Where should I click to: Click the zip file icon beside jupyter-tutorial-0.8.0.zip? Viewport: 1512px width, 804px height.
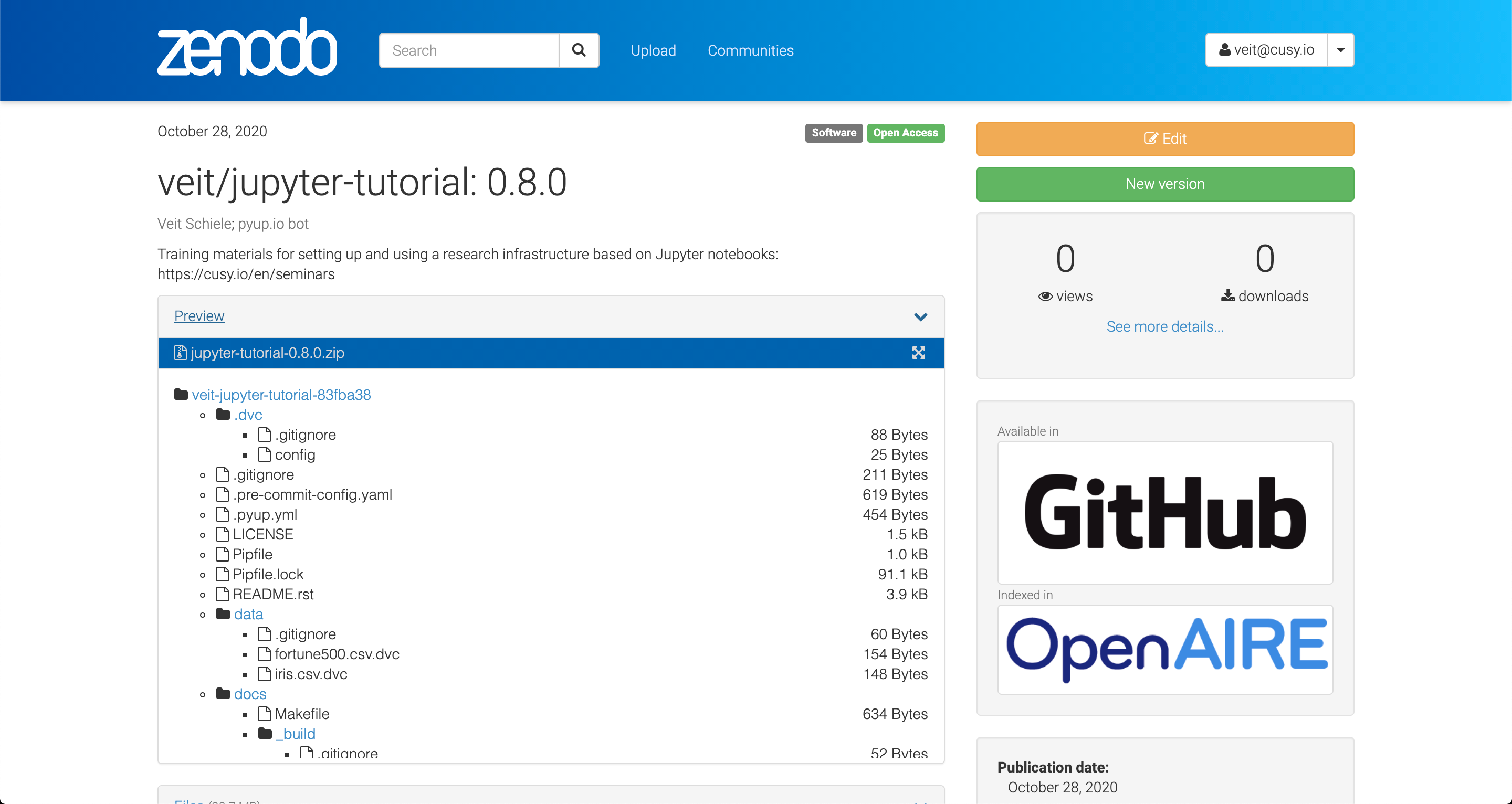point(180,353)
